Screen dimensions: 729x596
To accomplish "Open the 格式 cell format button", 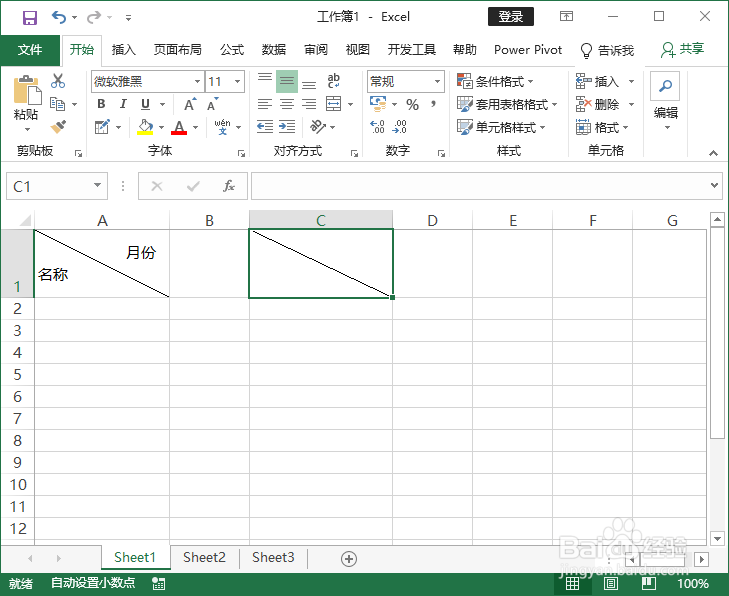I will tap(603, 127).
